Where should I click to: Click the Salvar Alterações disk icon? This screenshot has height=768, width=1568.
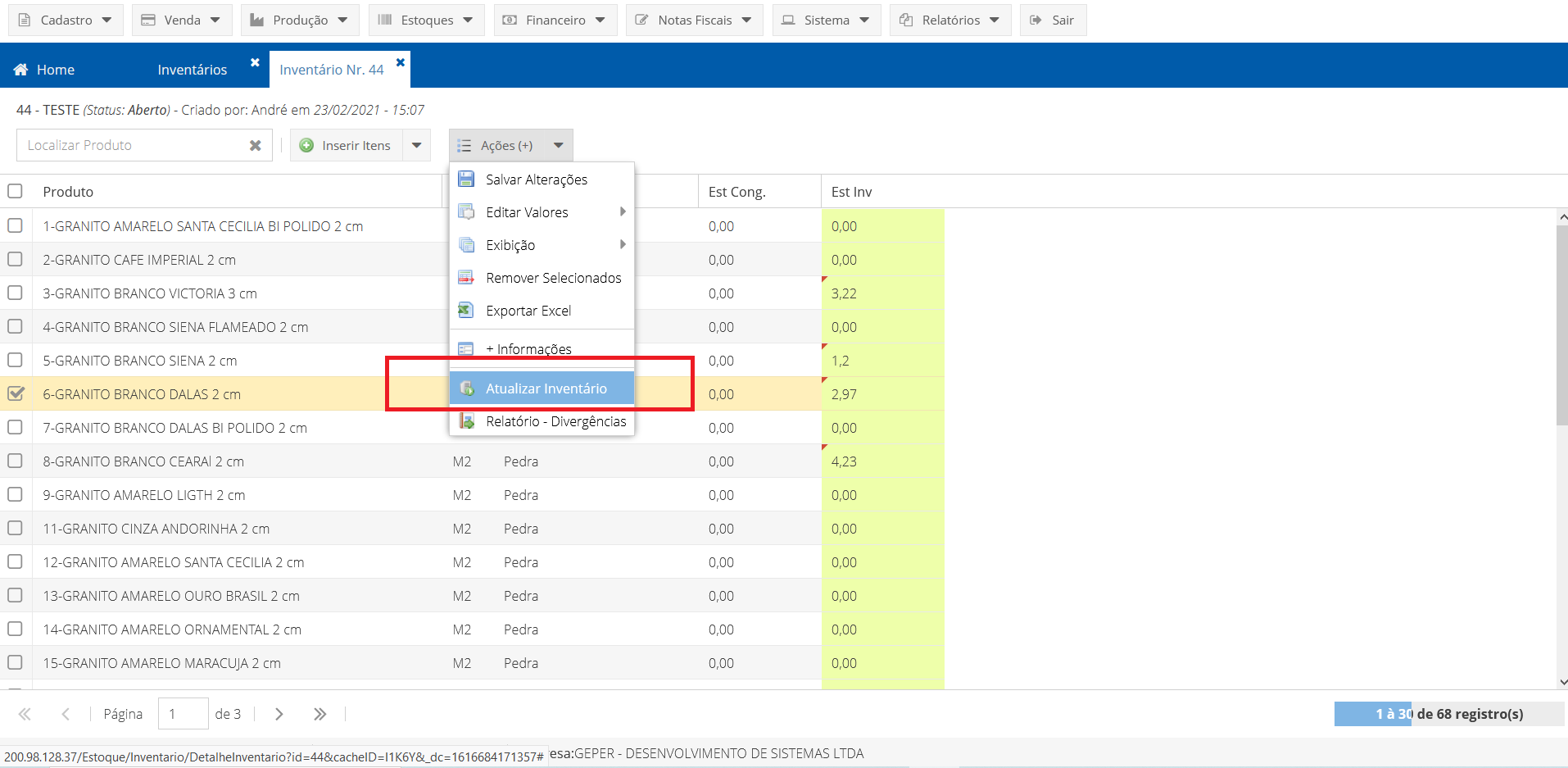click(x=466, y=180)
